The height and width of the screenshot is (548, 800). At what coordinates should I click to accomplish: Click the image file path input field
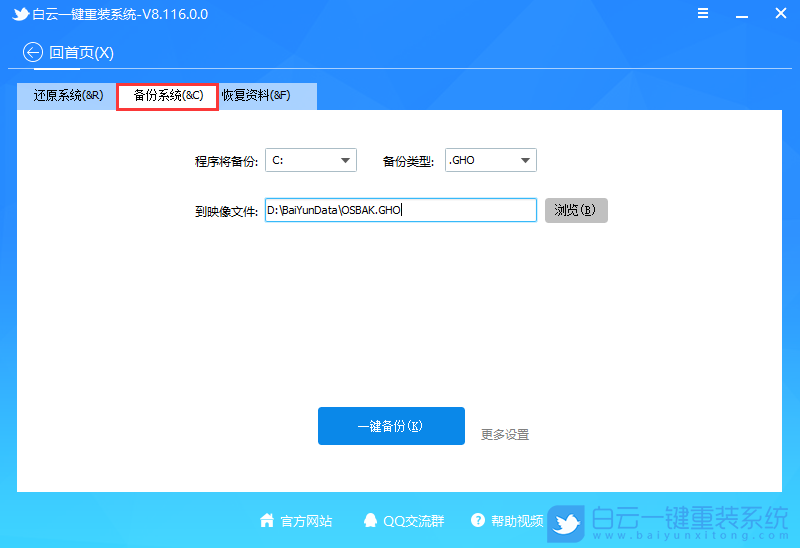[x=401, y=210]
